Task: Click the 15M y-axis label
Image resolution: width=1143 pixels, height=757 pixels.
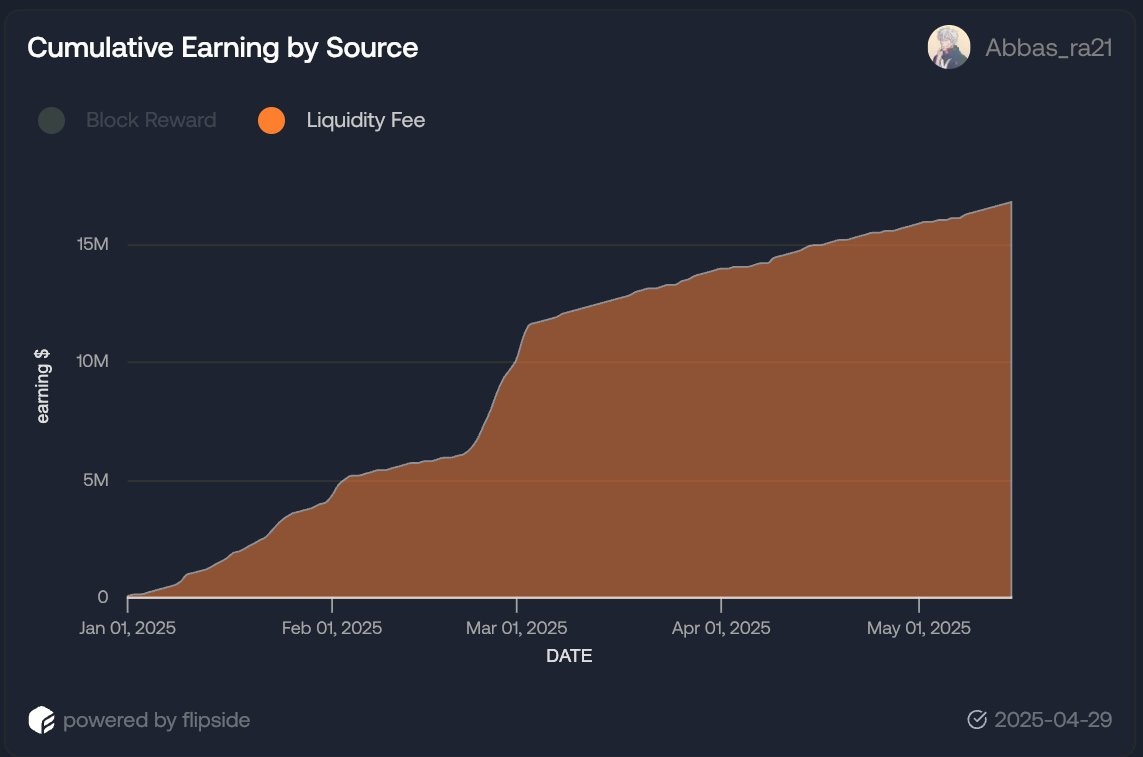Action: click(93, 244)
